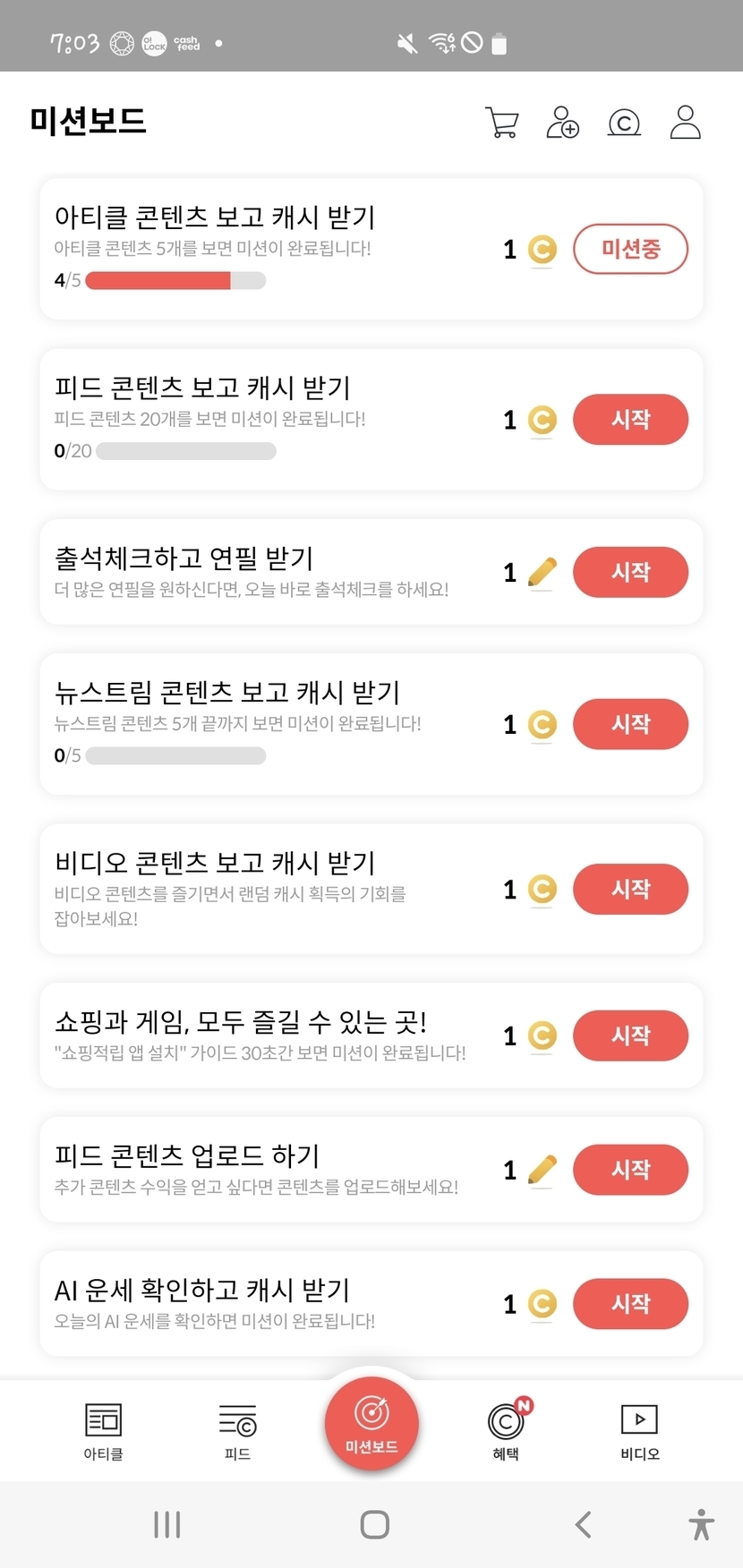743x1568 pixels.
Task: Tap the 미션중 button on article mission
Action: [x=630, y=249]
